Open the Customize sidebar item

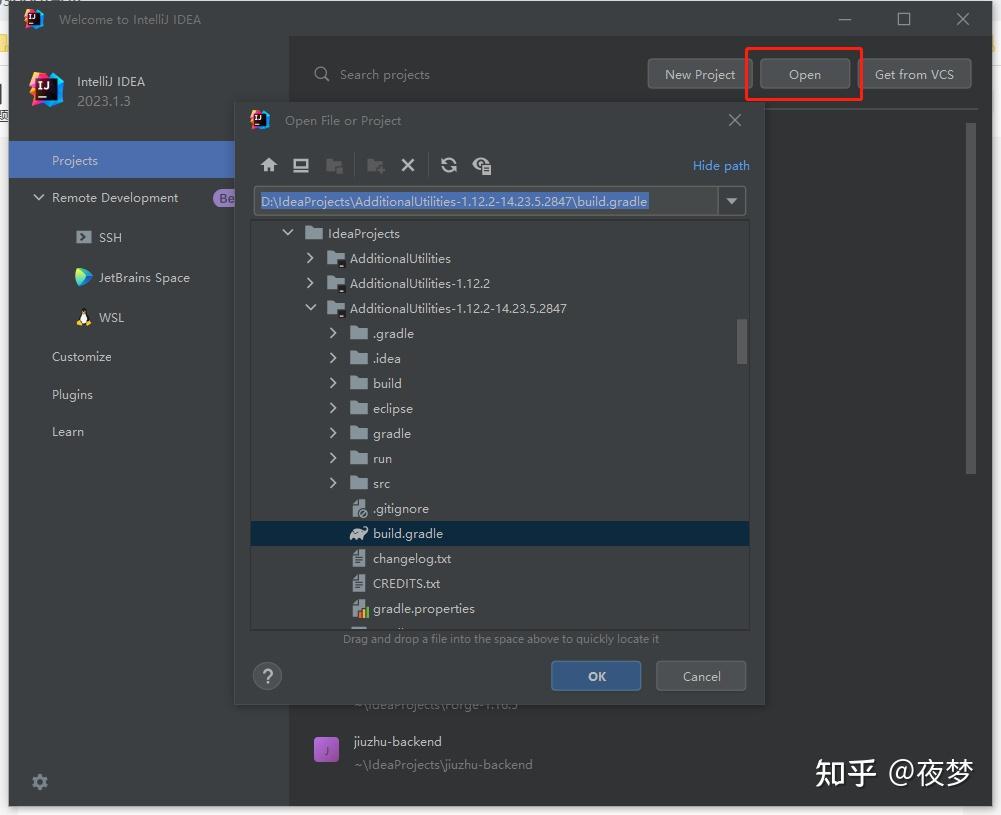pos(82,357)
